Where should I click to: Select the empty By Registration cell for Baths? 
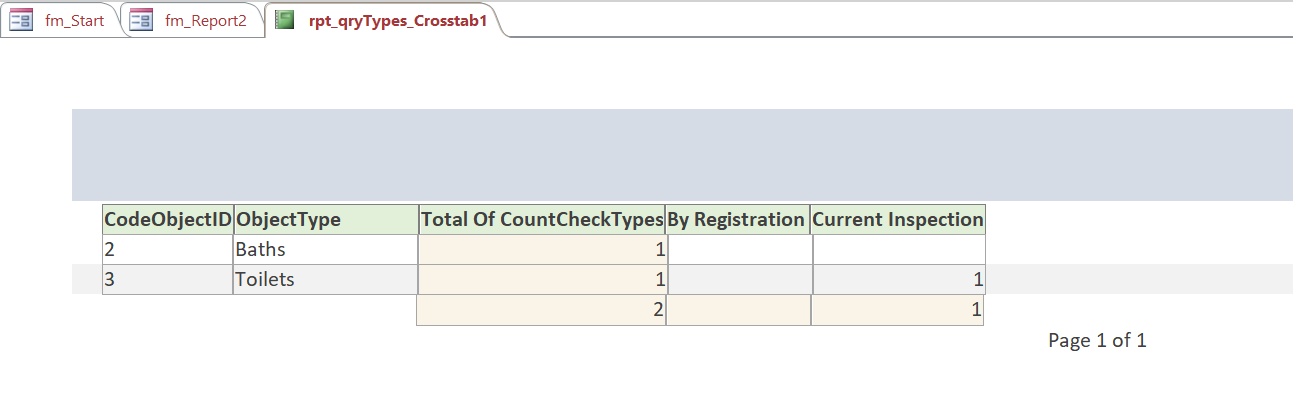pyautogui.click(x=738, y=249)
